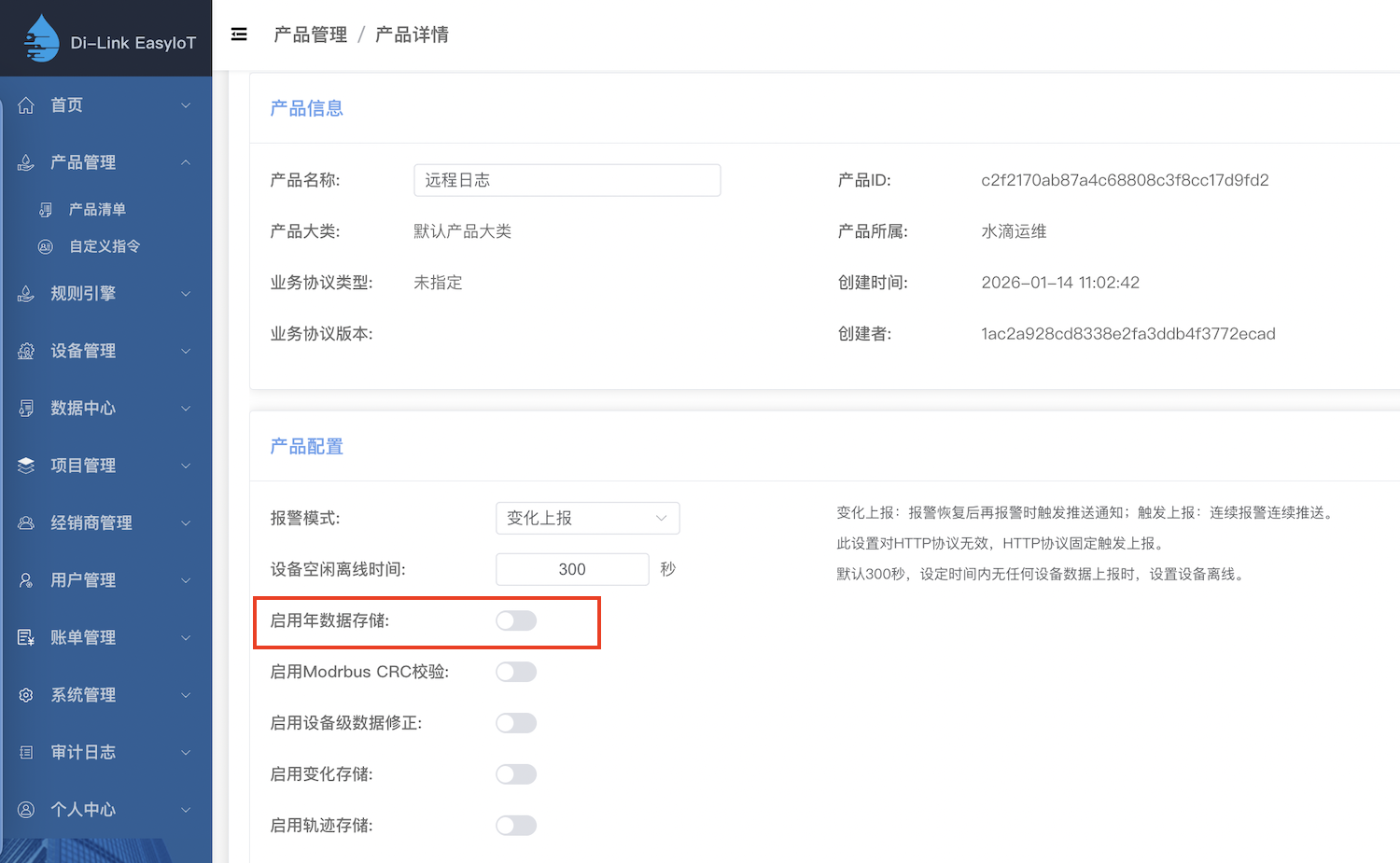
Task: Toggle the 启用Modbus CRC校验 switch
Action: (x=515, y=672)
